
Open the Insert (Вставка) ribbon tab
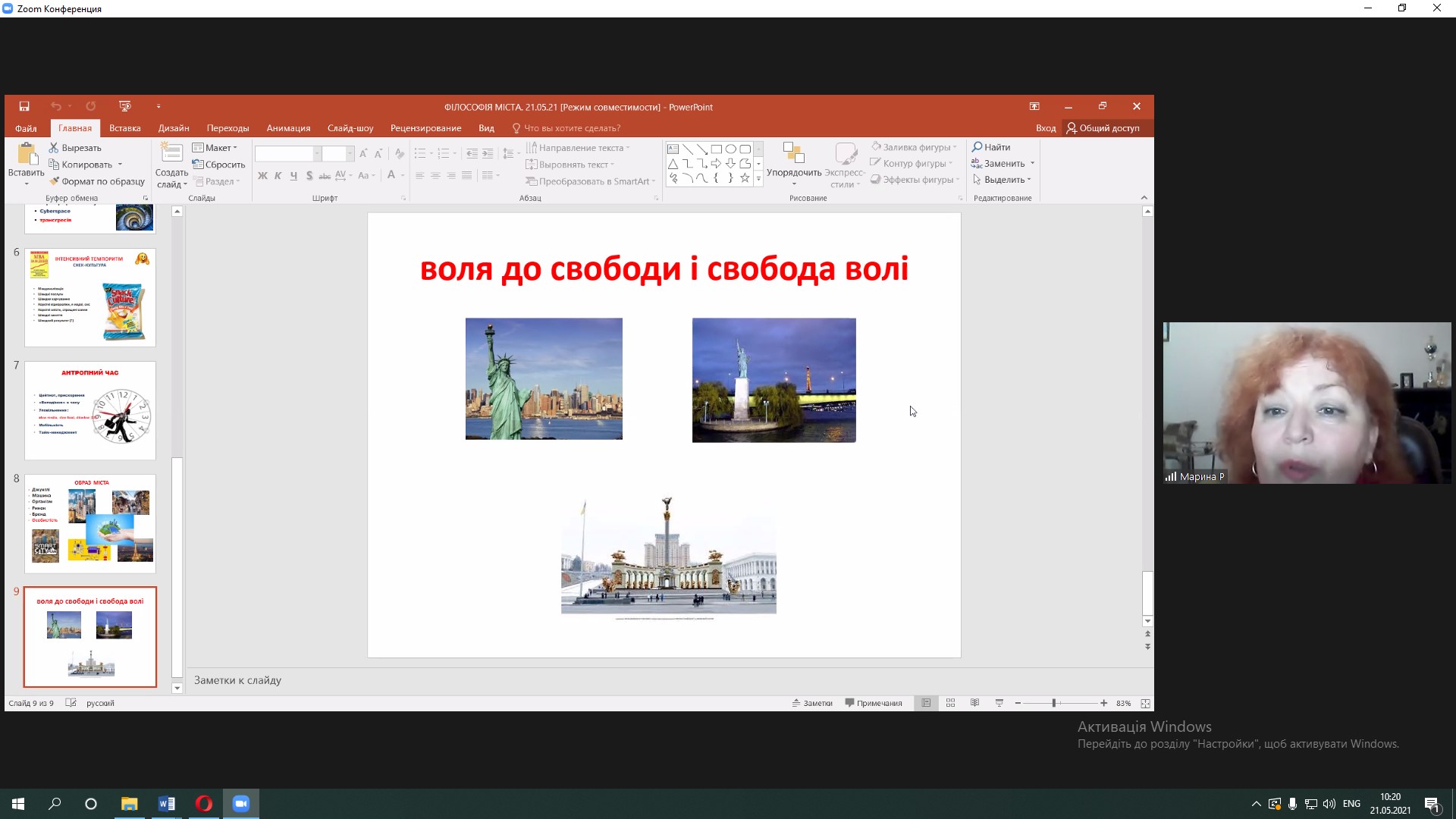124,128
